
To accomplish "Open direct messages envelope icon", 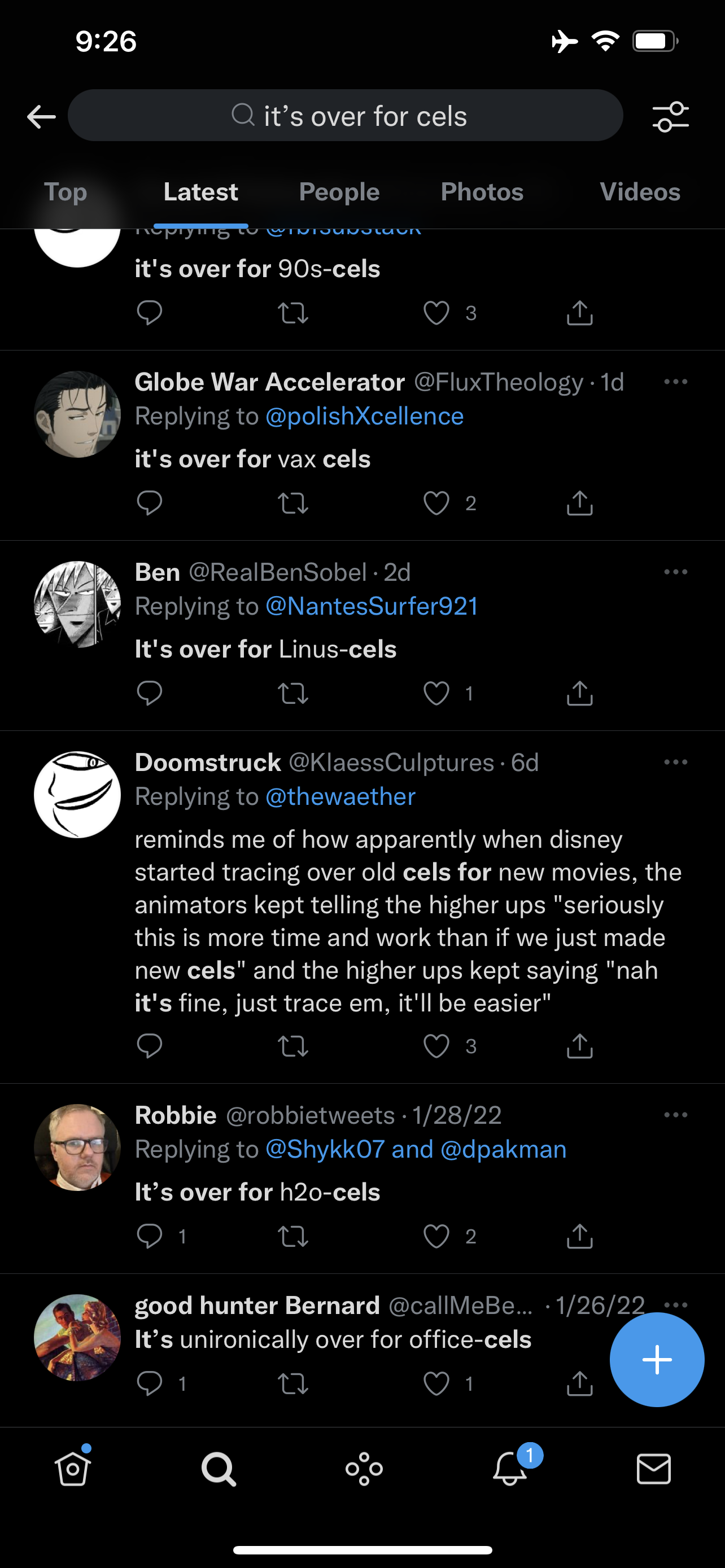I will pos(654,1469).
